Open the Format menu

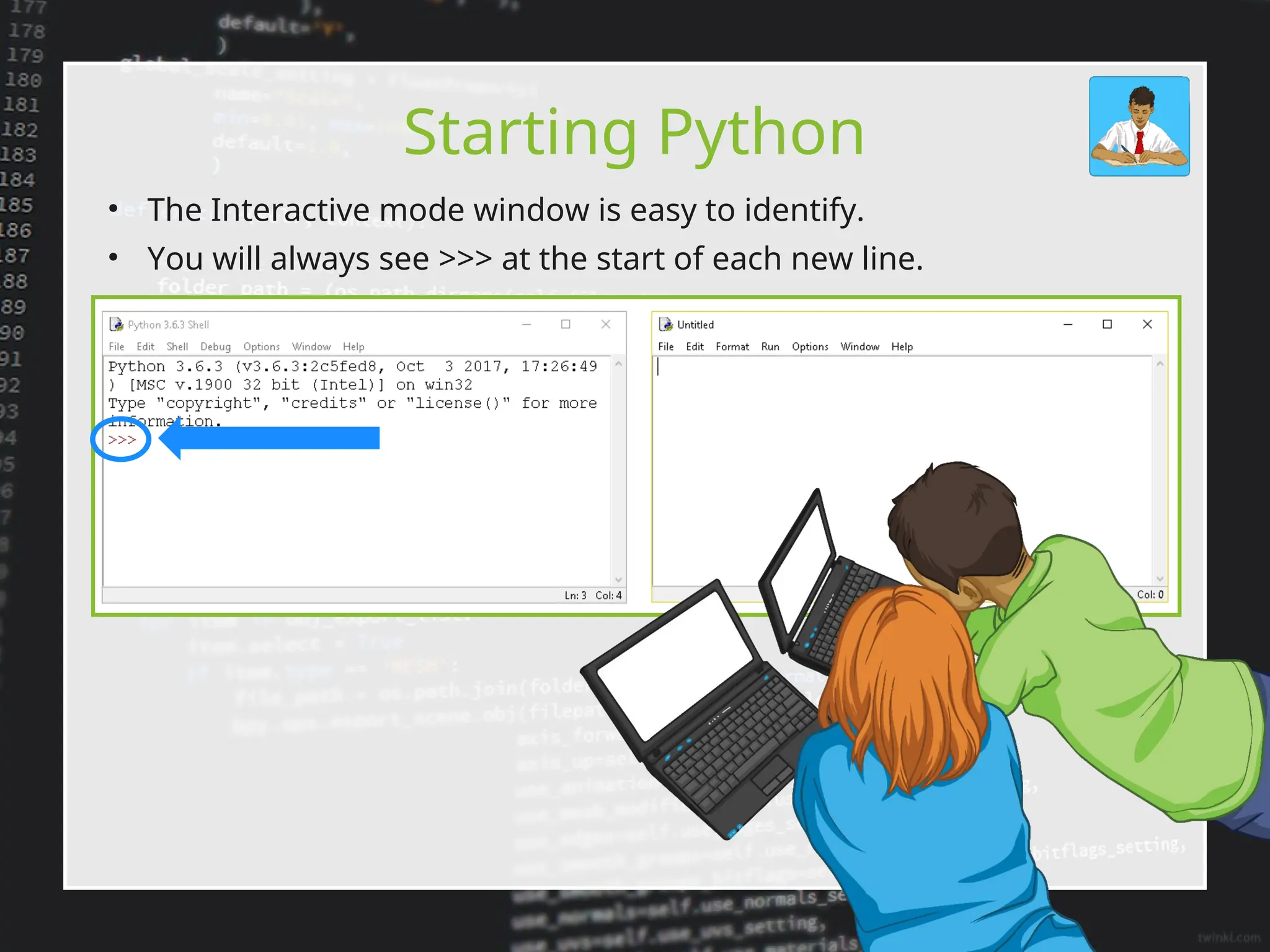(732, 346)
